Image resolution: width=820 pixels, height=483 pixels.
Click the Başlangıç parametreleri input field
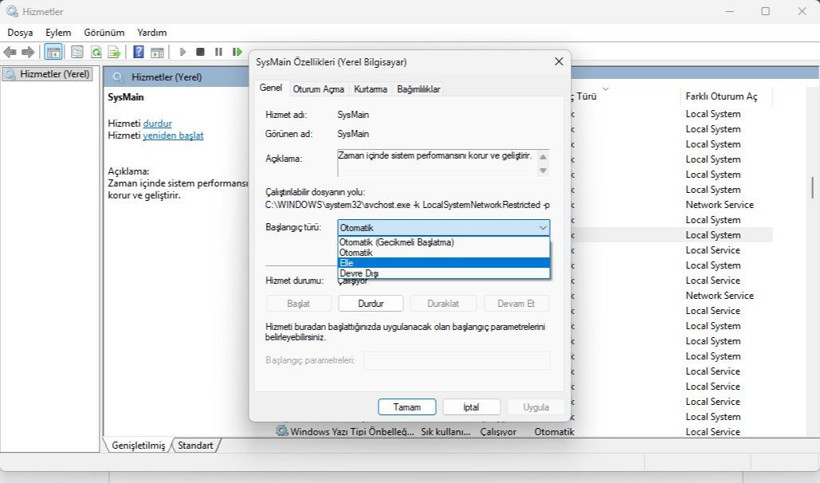click(457, 360)
